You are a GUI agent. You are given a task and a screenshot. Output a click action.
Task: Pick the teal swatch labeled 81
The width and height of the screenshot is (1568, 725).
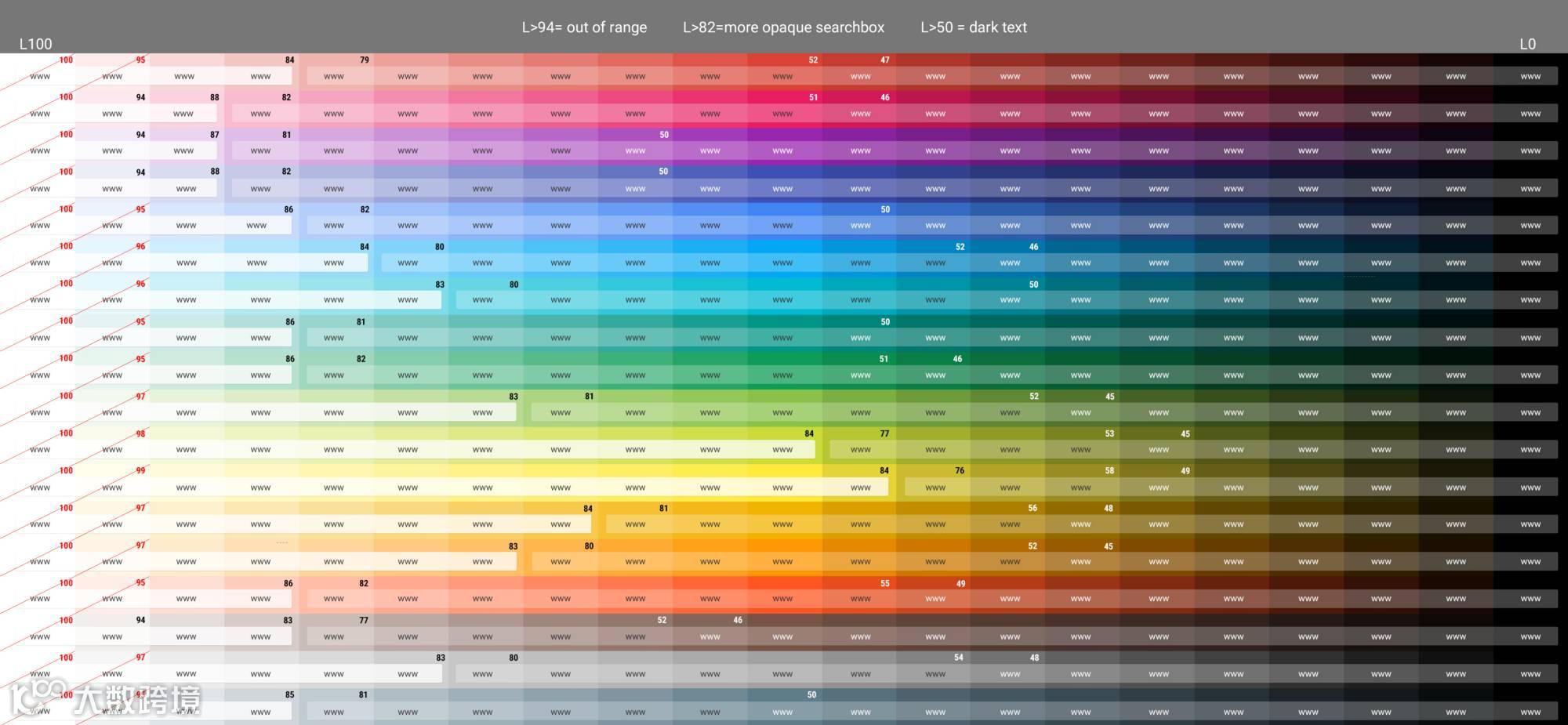[336, 332]
